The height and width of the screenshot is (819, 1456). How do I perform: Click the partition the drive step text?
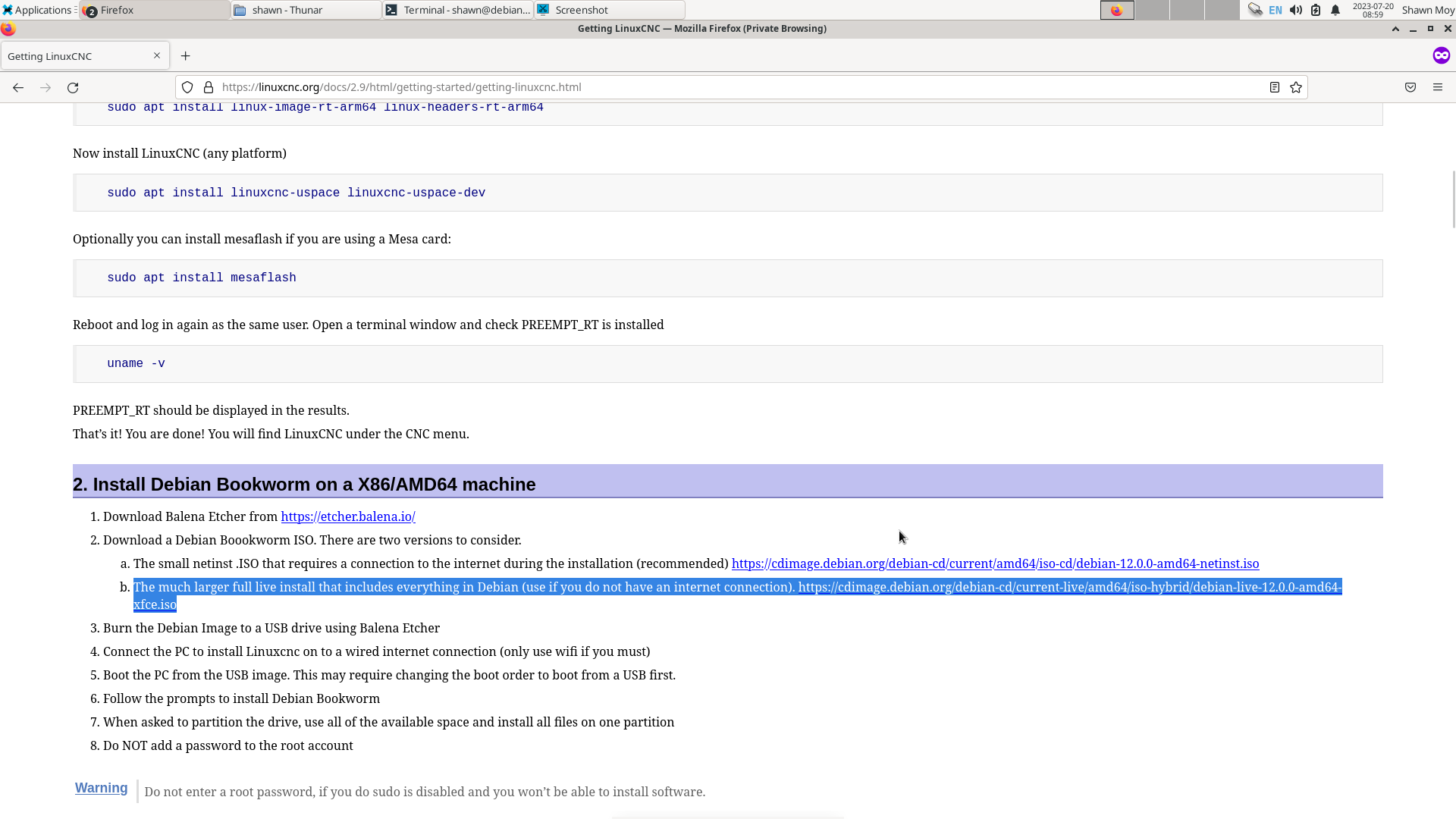click(x=388, y=722)
